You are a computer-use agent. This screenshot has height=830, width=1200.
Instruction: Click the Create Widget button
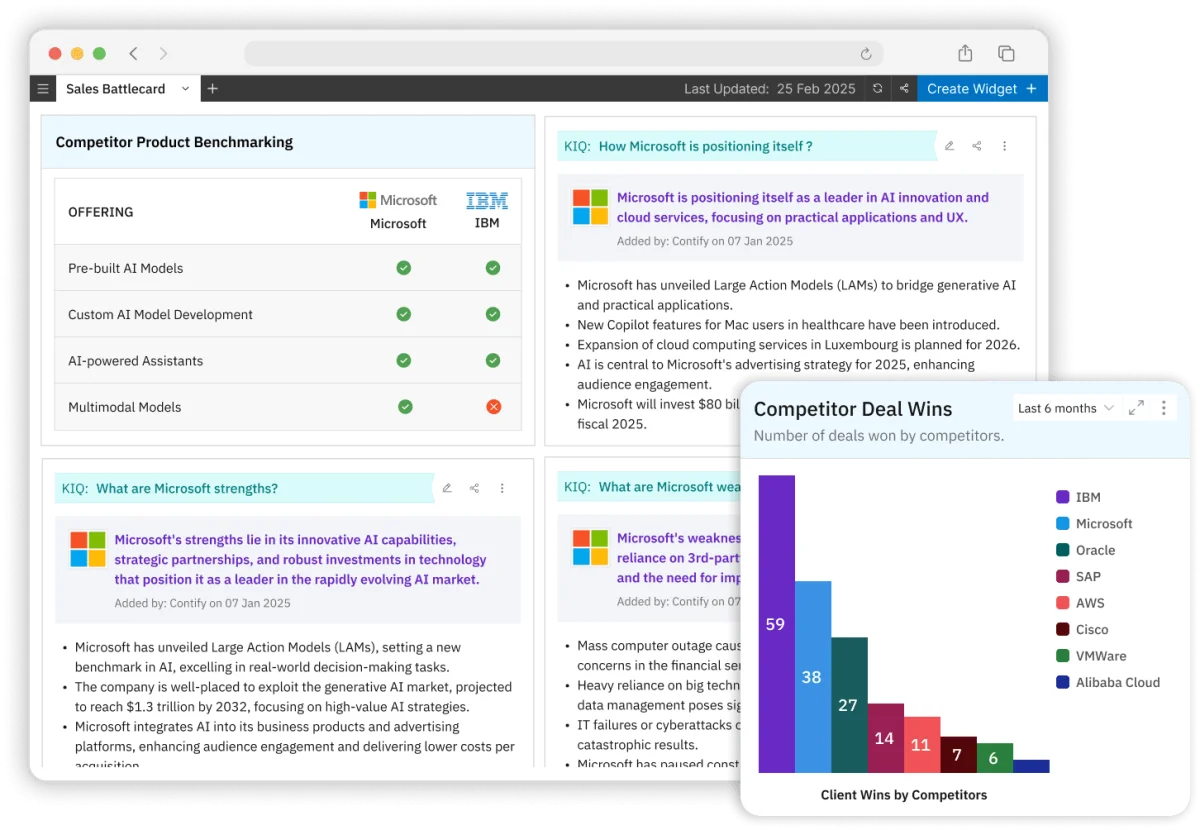tap(972, 88)
